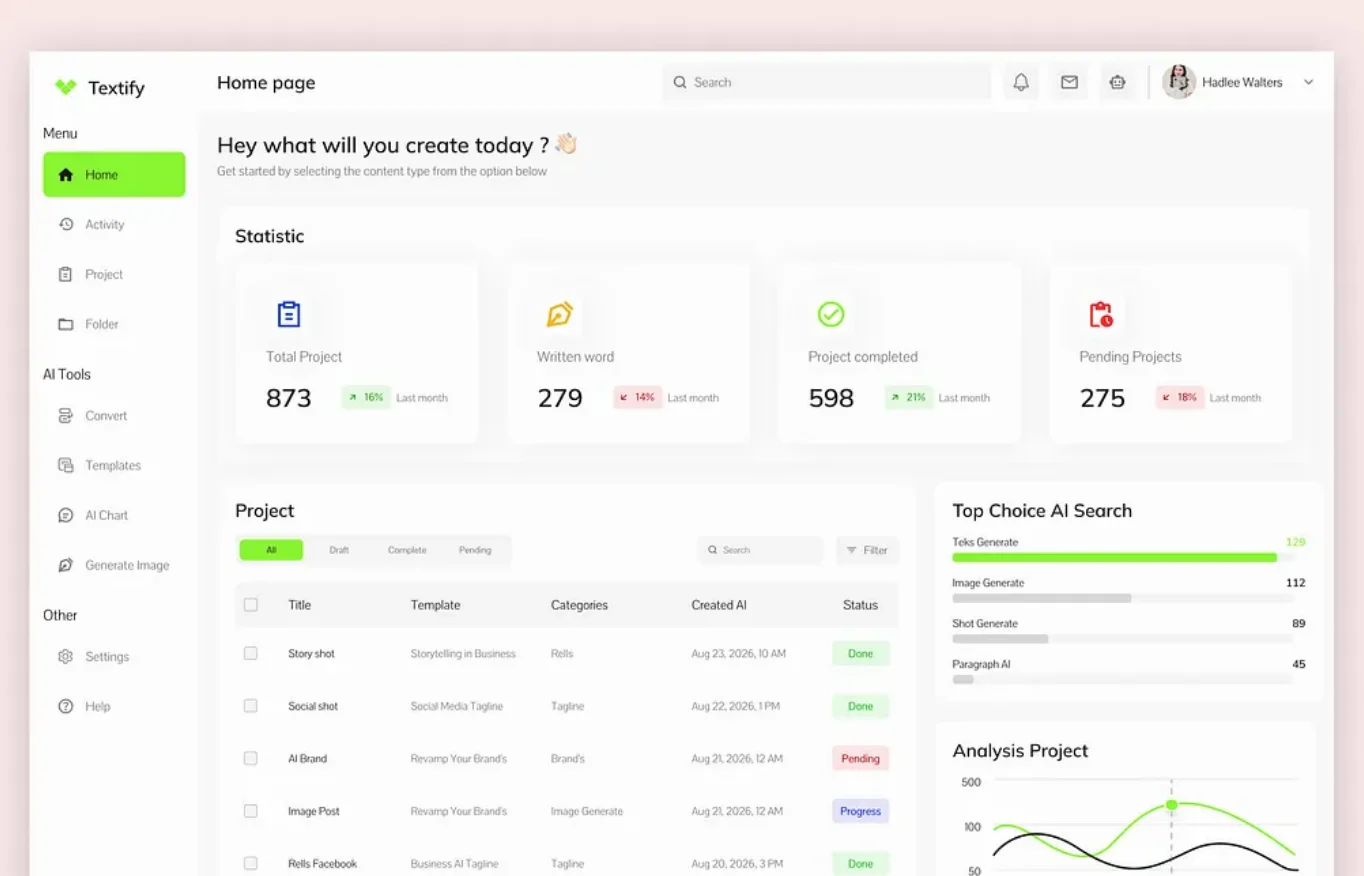The width and height of the screenshot is (1364, 876).
Task: Click the Done status of Social shot
Action: coord(861,706)
